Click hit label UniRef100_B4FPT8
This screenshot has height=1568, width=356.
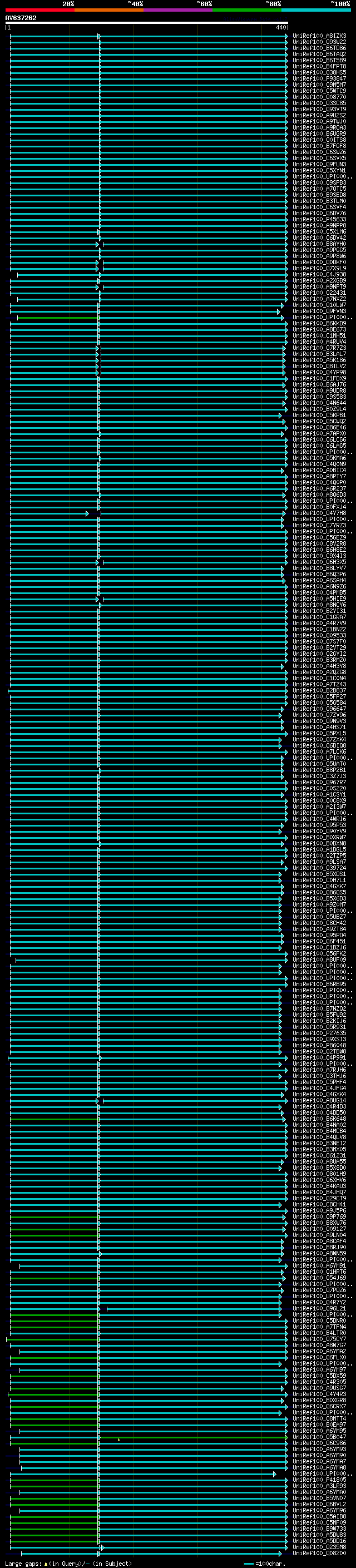[x=319, y=66]
